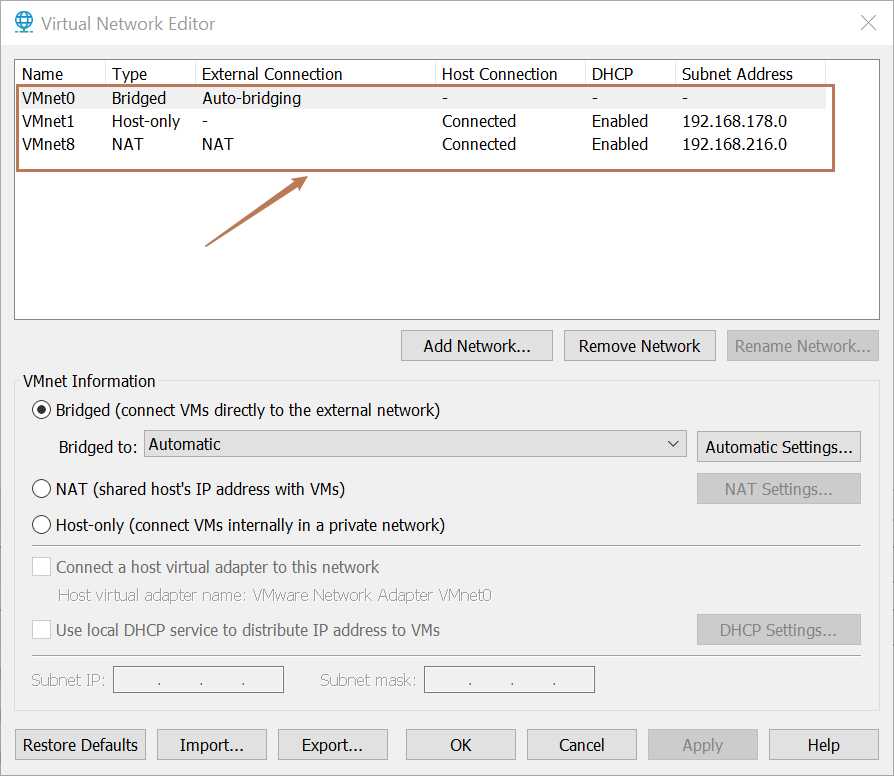Click the Auto-bridging cell
This screenshot has width=894, height=776.
tap(251, 98)
